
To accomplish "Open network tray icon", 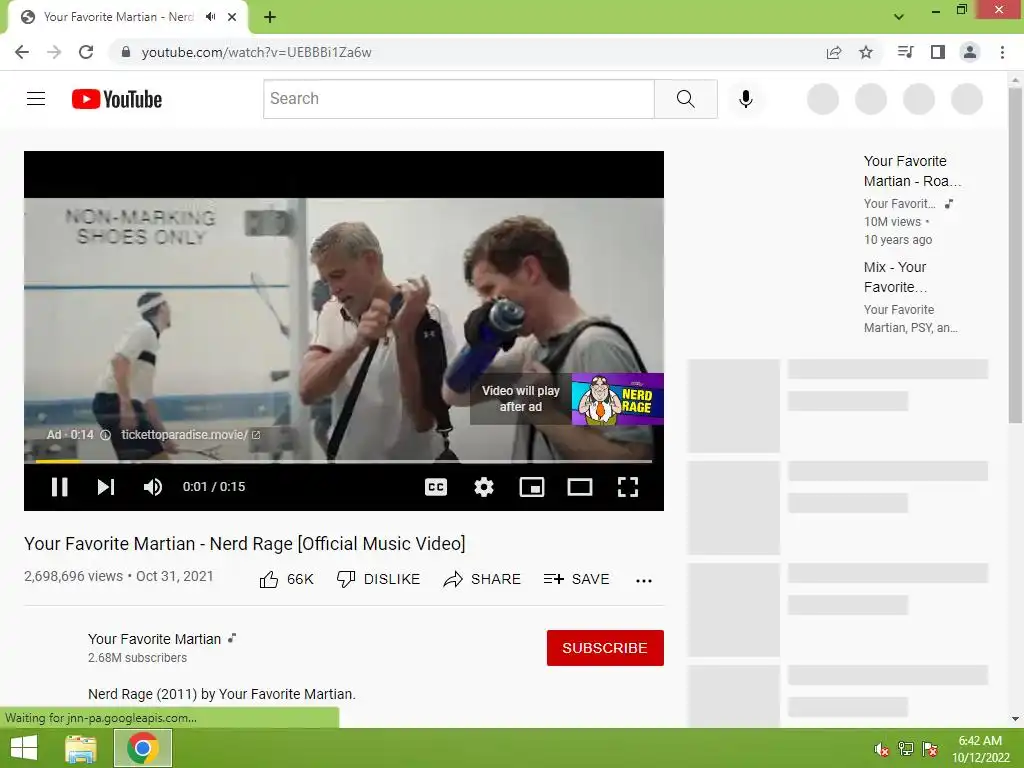I will pos(906,749).
